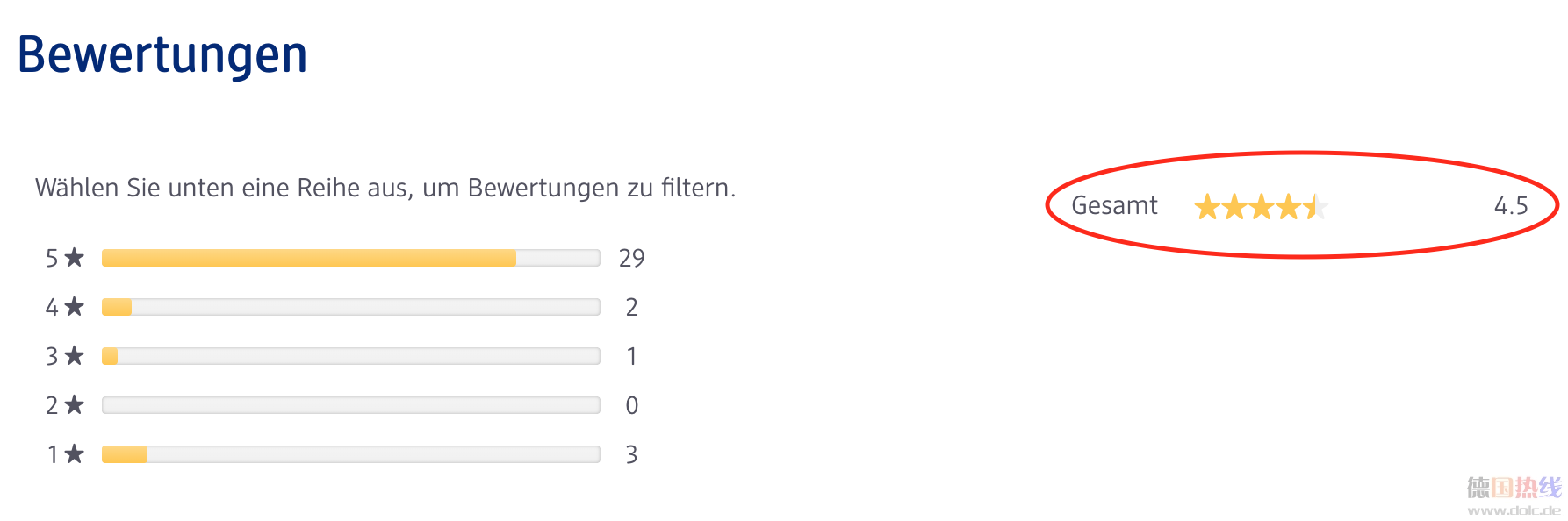Select the empty 2-star rating bar
Image resolution: width=1568 pixels, height=521 pixels.
click(351, 405)
